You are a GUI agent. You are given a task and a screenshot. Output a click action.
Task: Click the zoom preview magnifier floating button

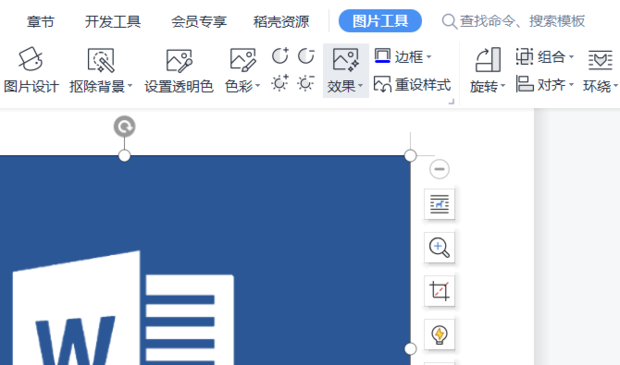pyautogui.click(x=439, y=248)
